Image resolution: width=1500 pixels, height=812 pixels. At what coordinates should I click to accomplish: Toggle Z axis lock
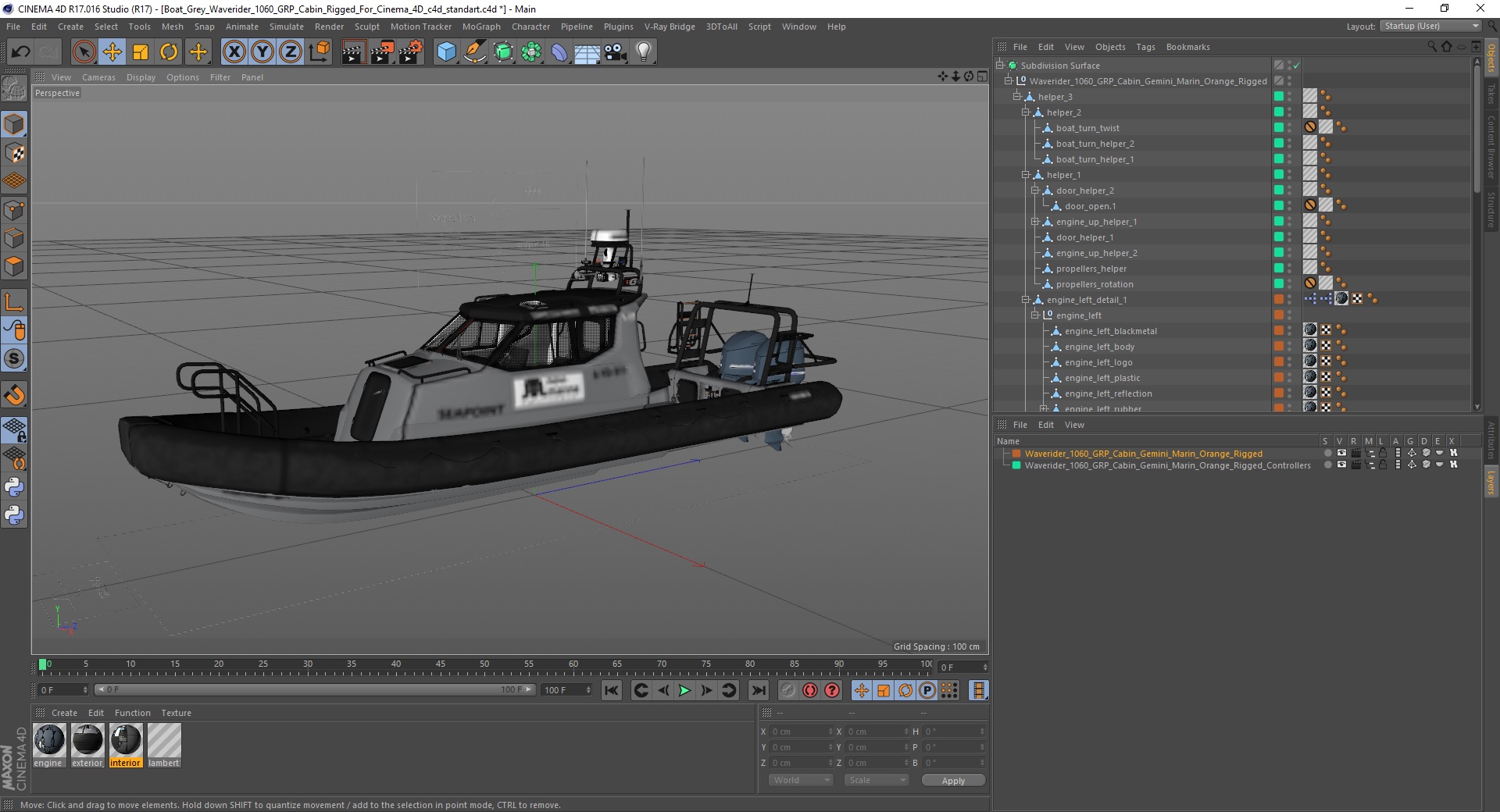[x=291, y=52]
